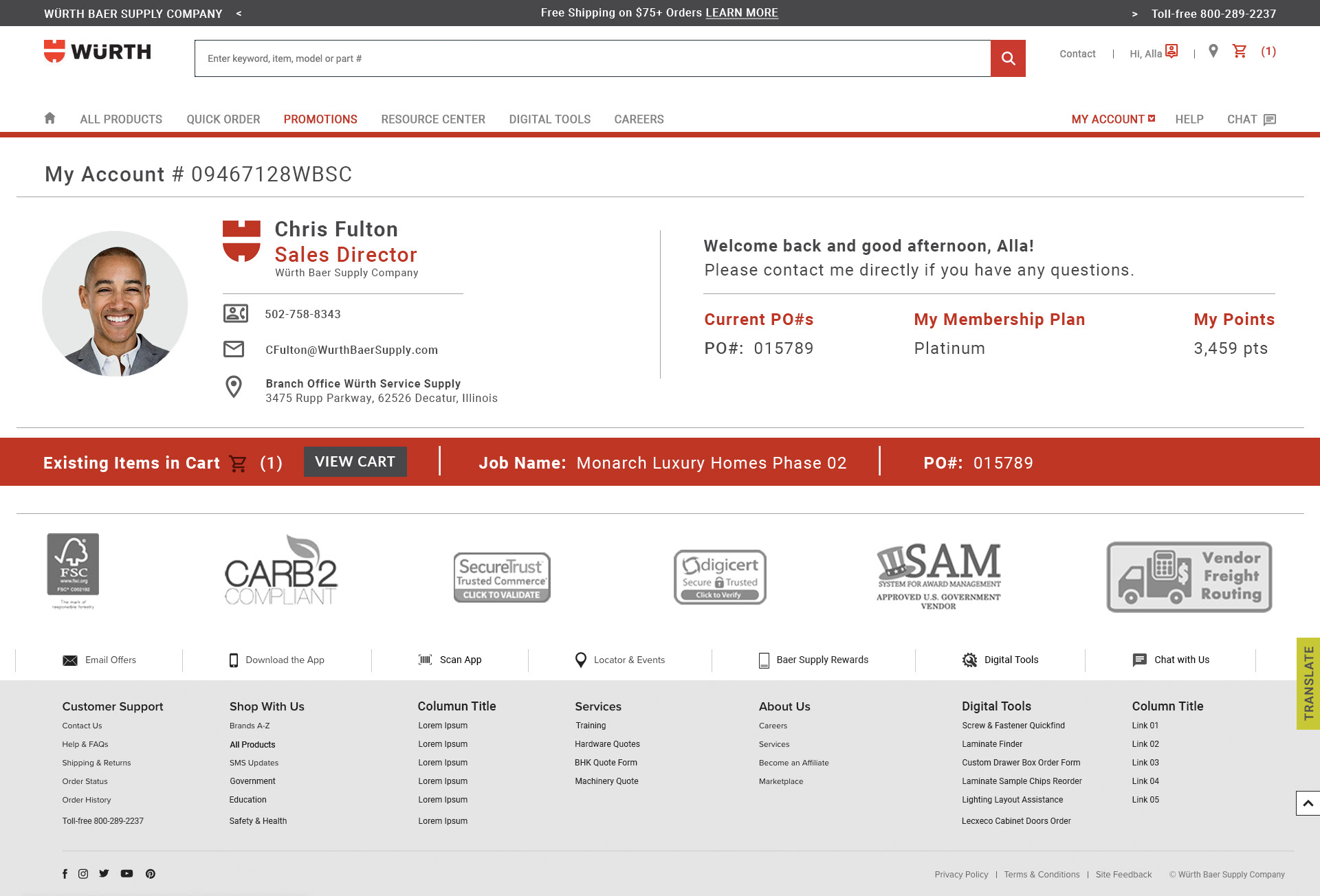The image size is (1320, 896).
Task: Click the red search magnifier button
Action: click(x=1008, y=58)
